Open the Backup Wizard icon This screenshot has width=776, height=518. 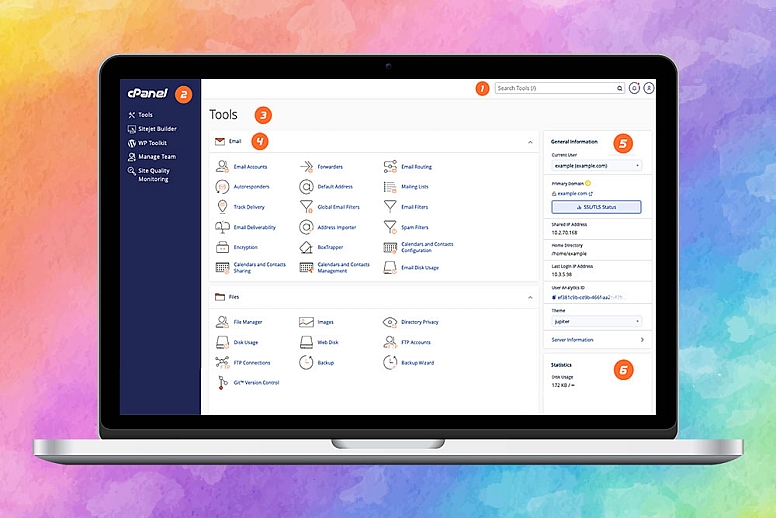click(x=390, y=362)
